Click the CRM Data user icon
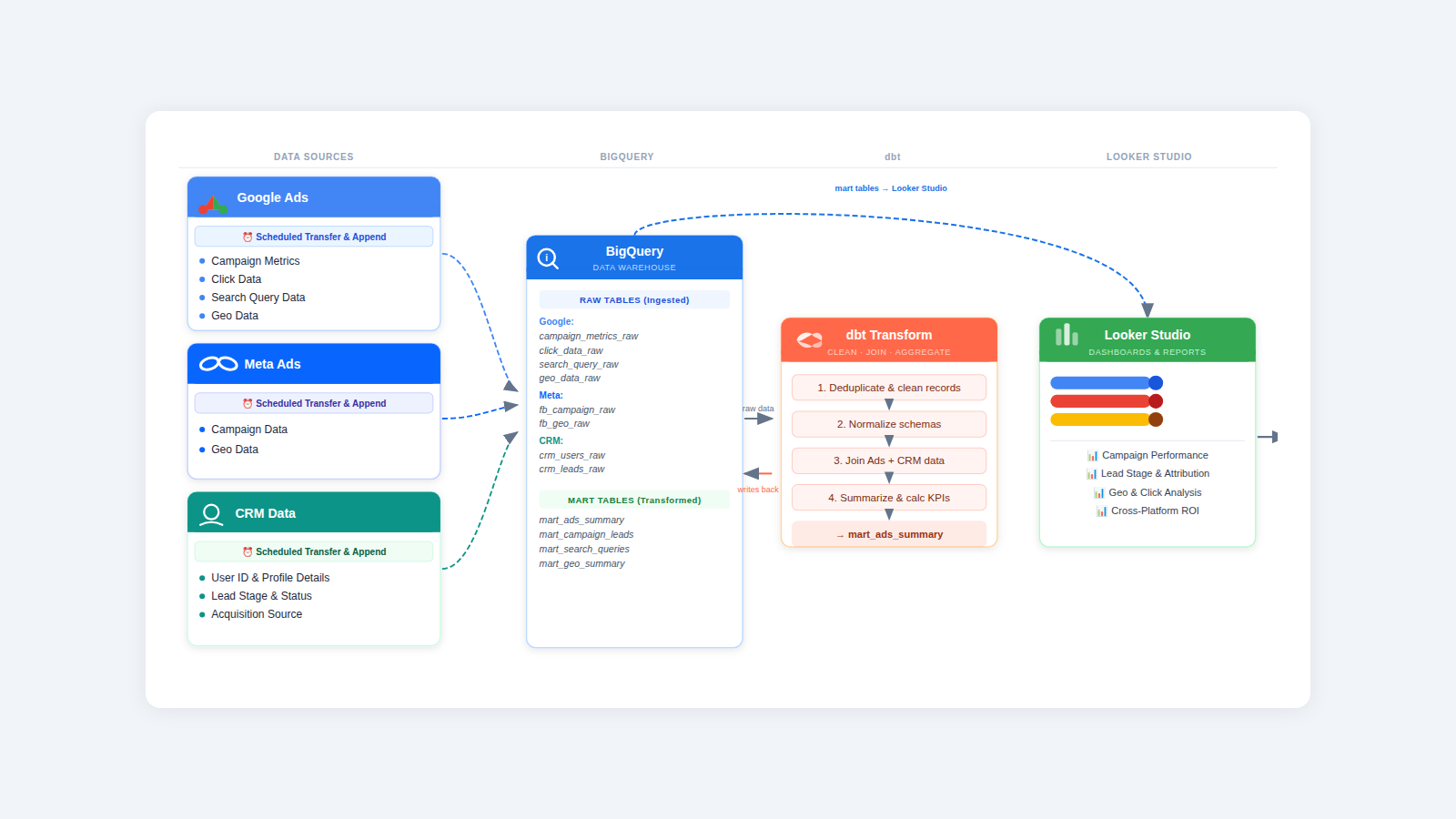1456x819 pixels. (x=212, y=514)
